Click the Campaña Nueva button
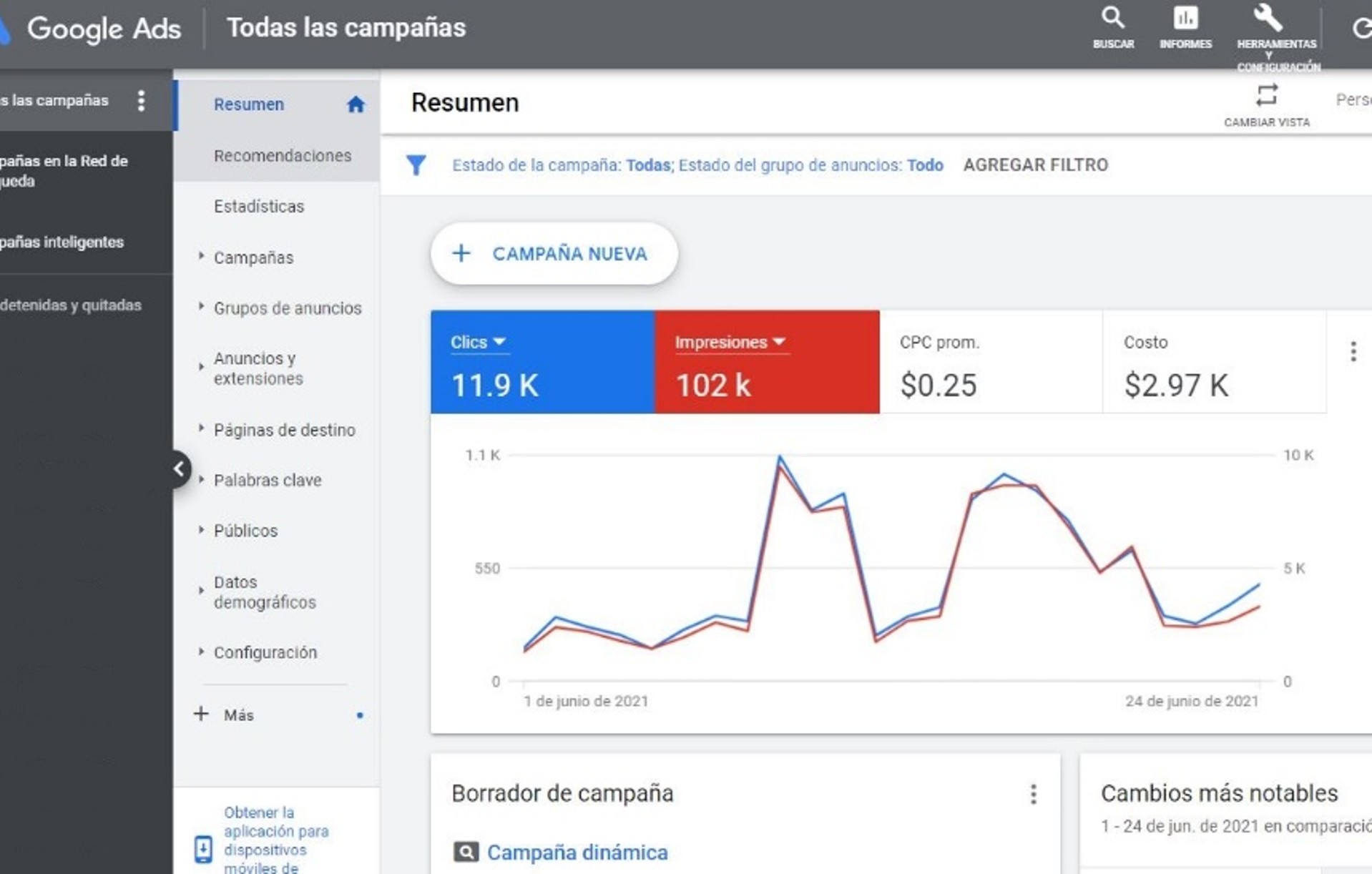This screenshot has width=1372, height=874. (x=554, y=254)
